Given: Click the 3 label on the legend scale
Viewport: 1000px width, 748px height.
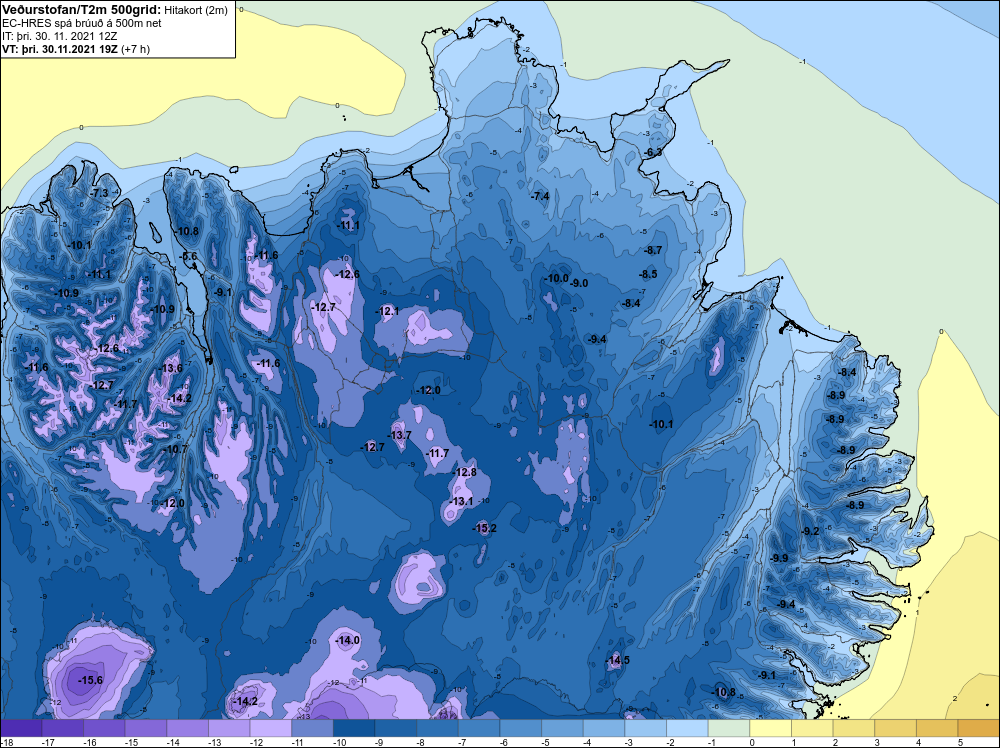Looking at the screenshot, I should tap(877, 742).
